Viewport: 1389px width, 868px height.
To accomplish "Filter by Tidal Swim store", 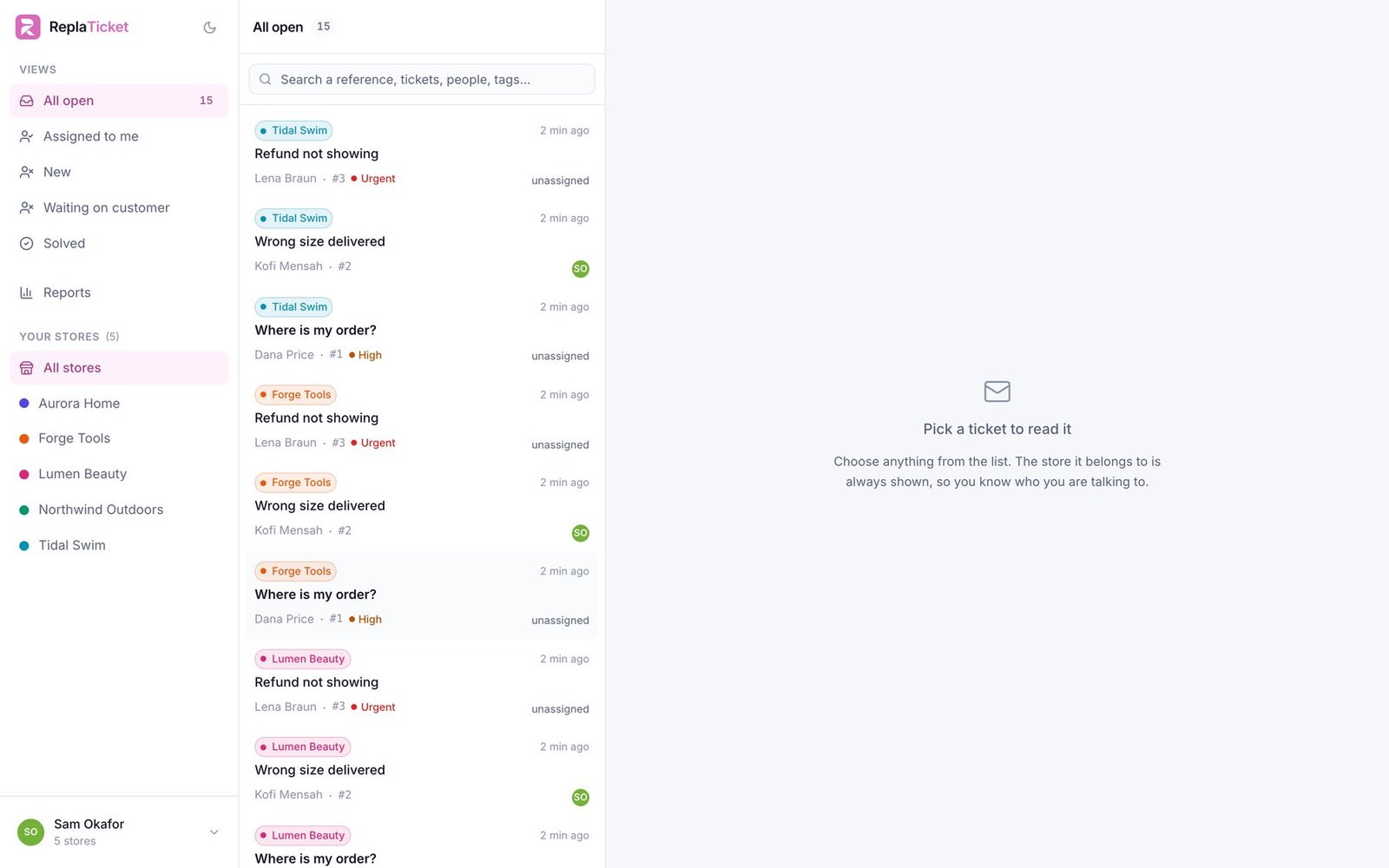I will [119, 545].
